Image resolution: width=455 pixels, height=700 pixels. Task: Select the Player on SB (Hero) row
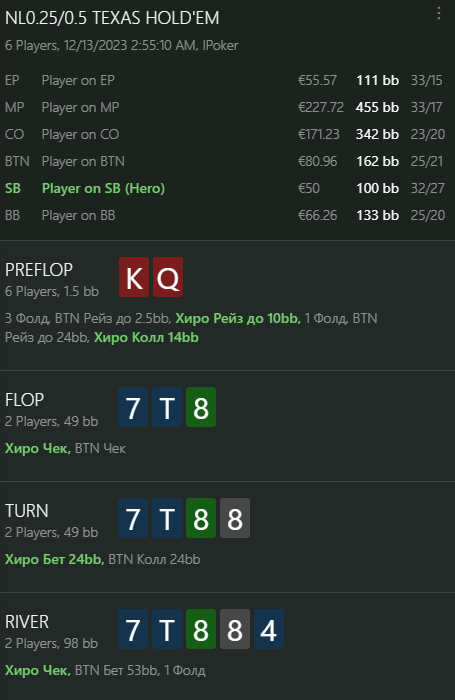pos(225,188)
